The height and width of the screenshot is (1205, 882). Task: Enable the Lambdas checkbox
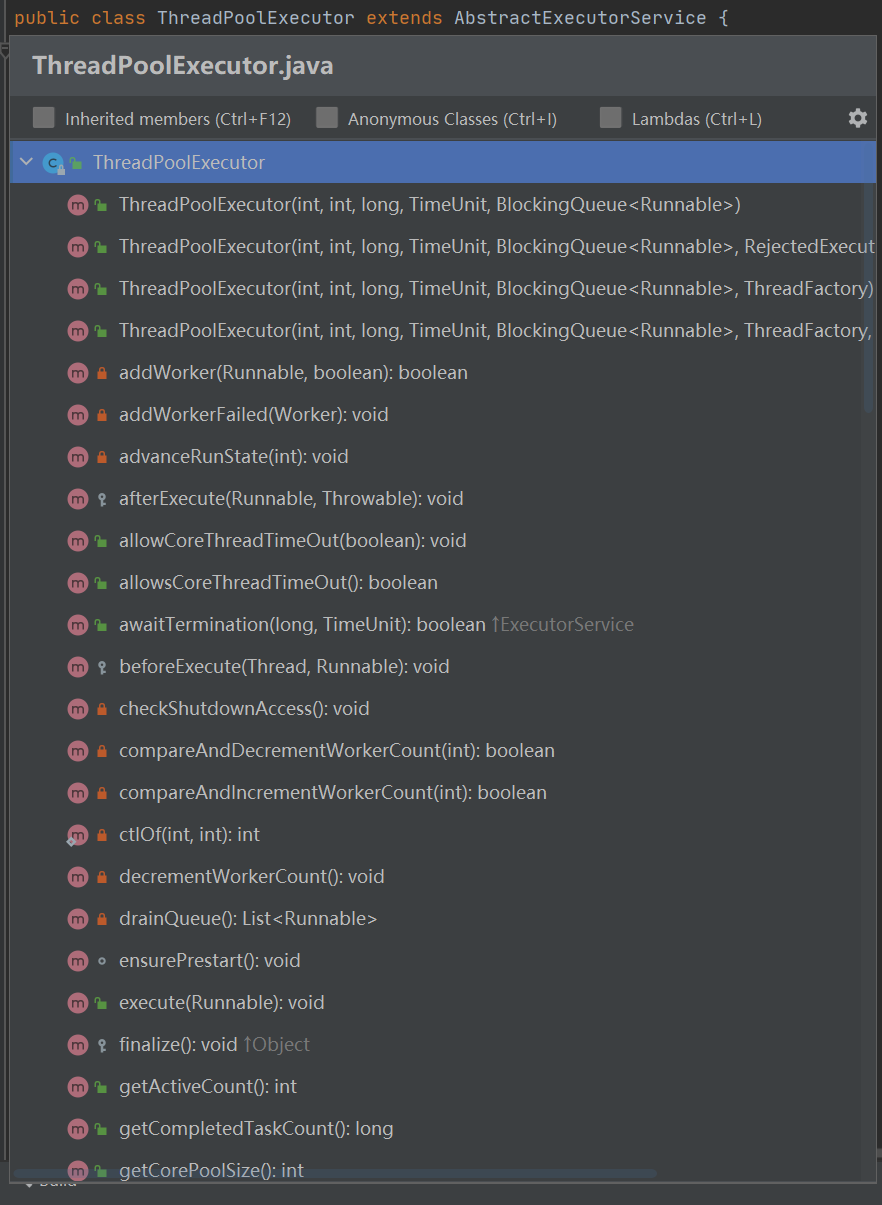[x=611, y=118]
